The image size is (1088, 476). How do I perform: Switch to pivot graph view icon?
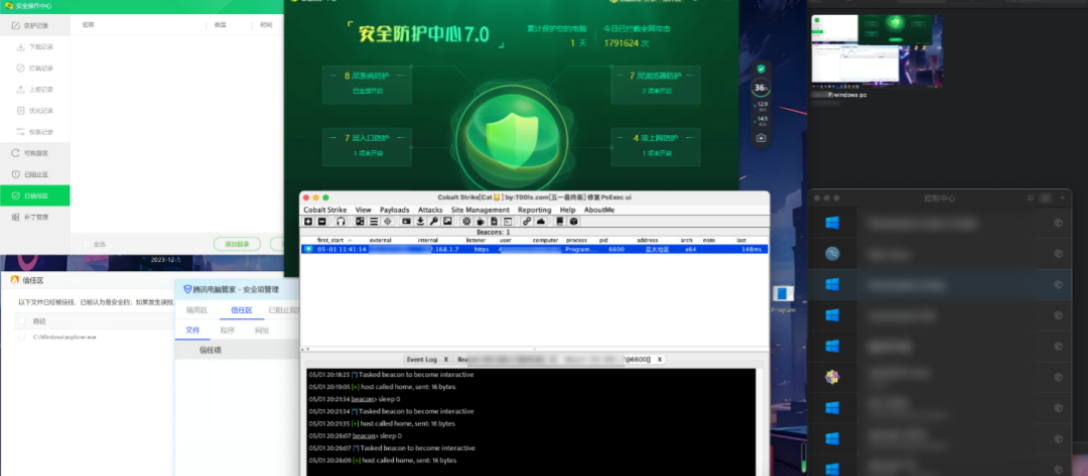[x=360, y=221]
